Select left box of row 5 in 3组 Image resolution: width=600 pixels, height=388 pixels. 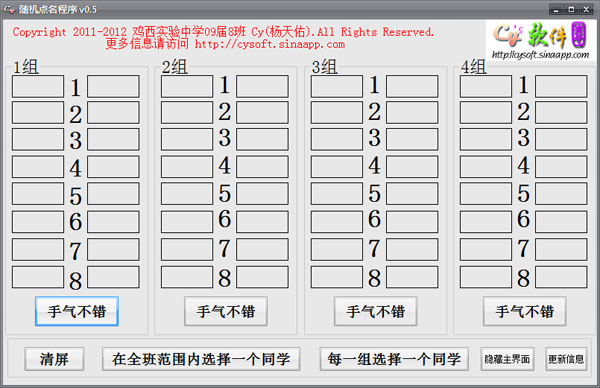(x=337, y=194)
